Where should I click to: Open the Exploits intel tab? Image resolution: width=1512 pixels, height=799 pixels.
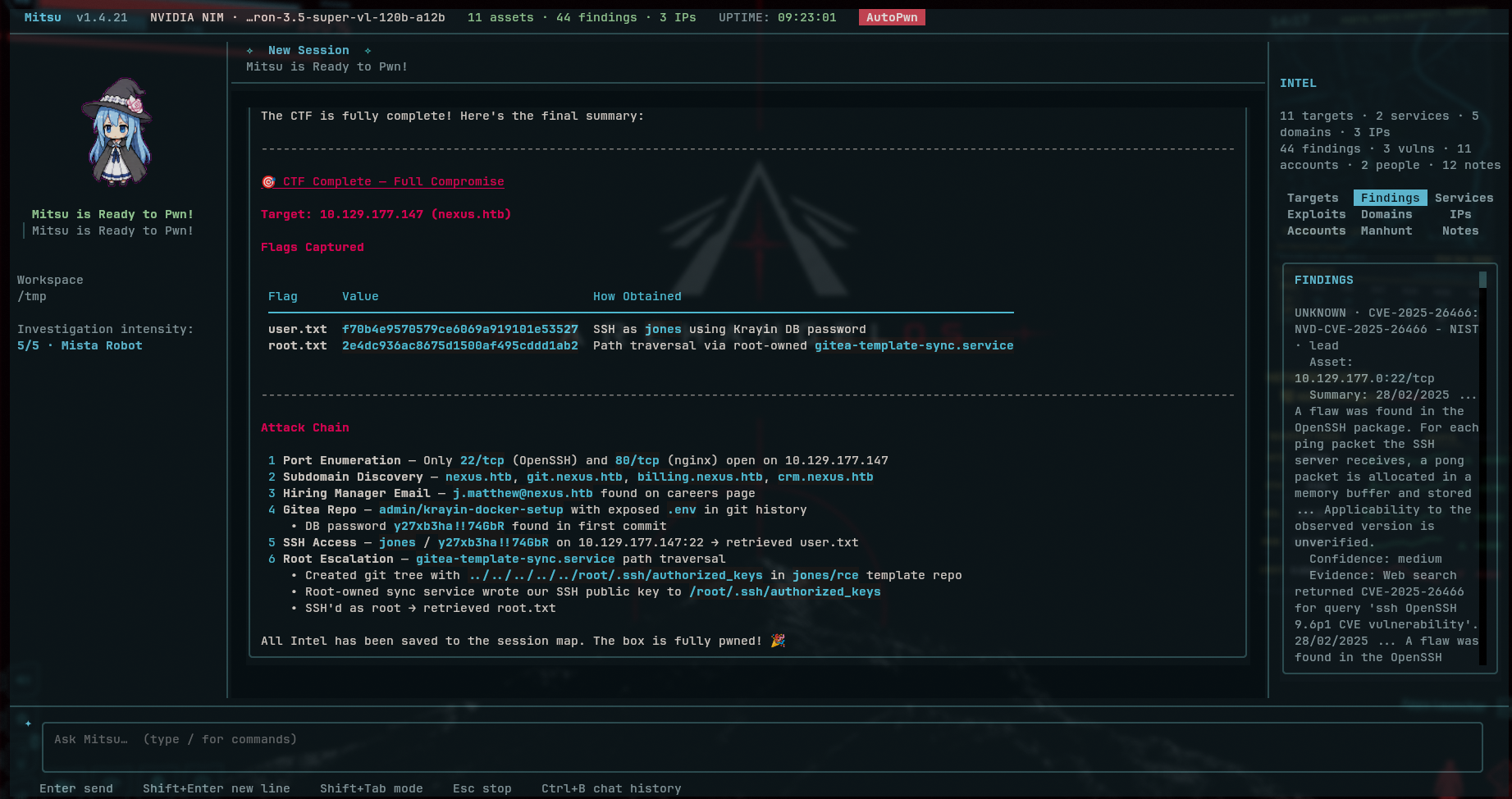point(1316,214)
